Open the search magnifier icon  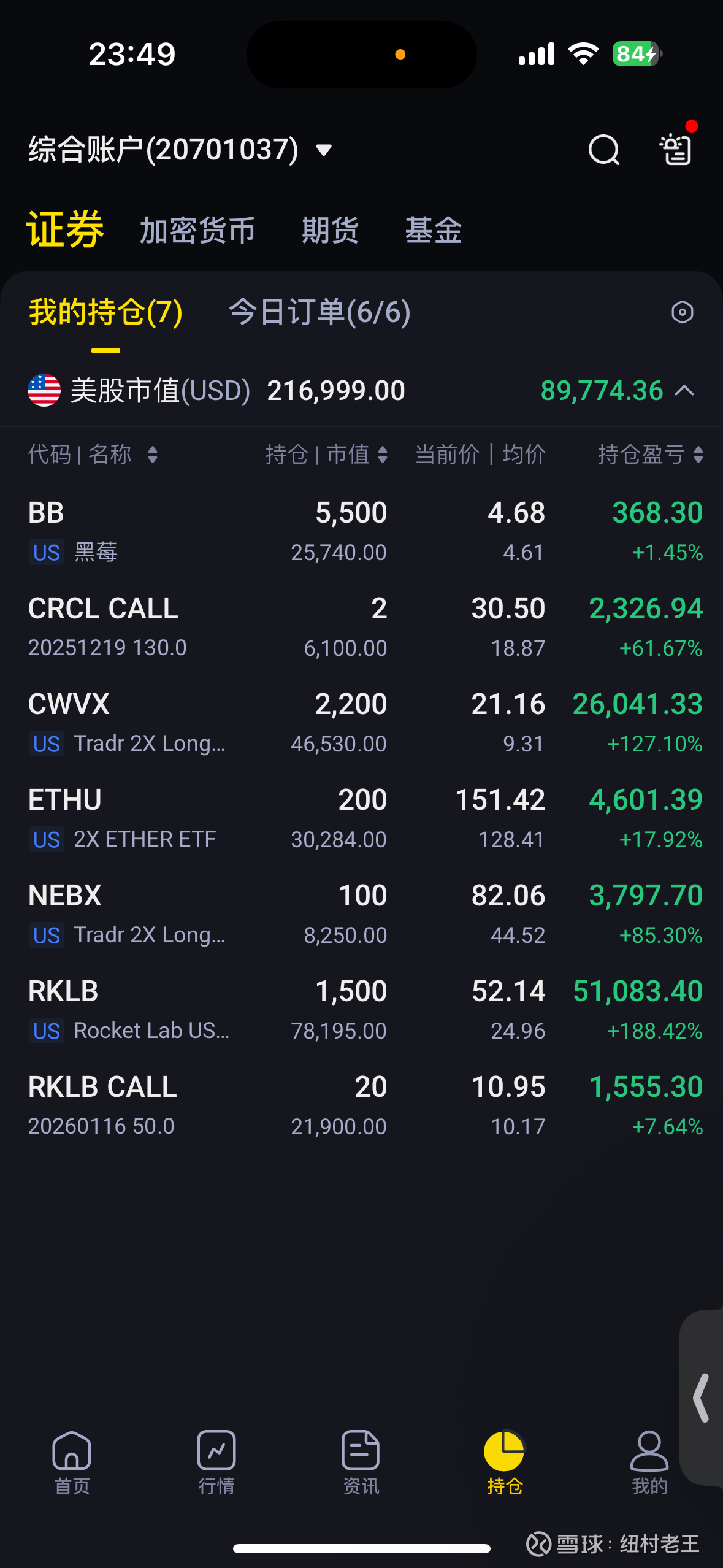603,150
